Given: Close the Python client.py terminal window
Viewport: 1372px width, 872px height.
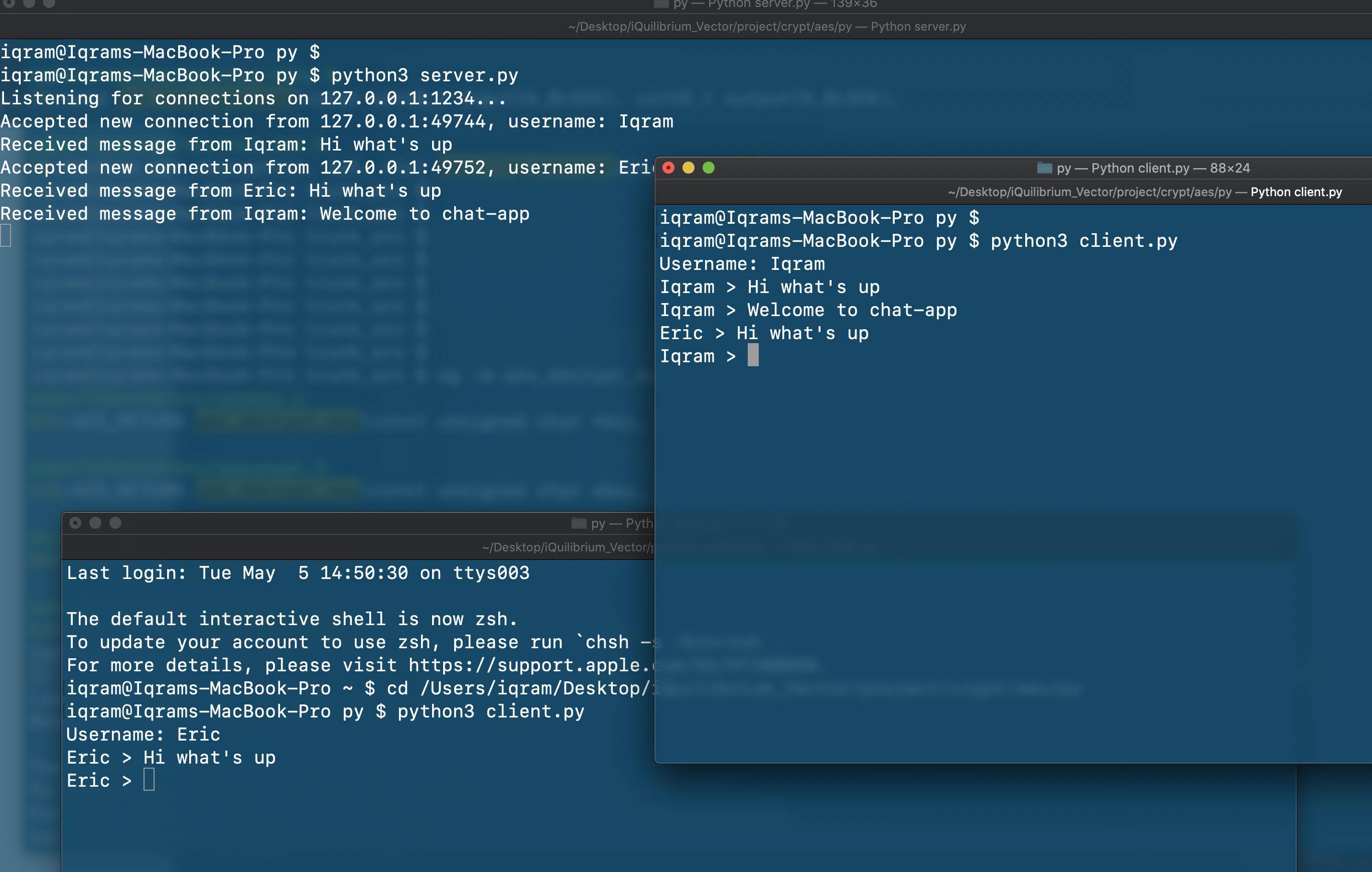Looking at the screenshot, I should [668, 168].
